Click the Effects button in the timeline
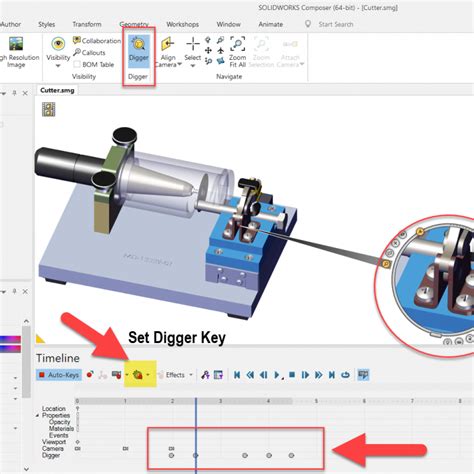 tap(172, 375)
